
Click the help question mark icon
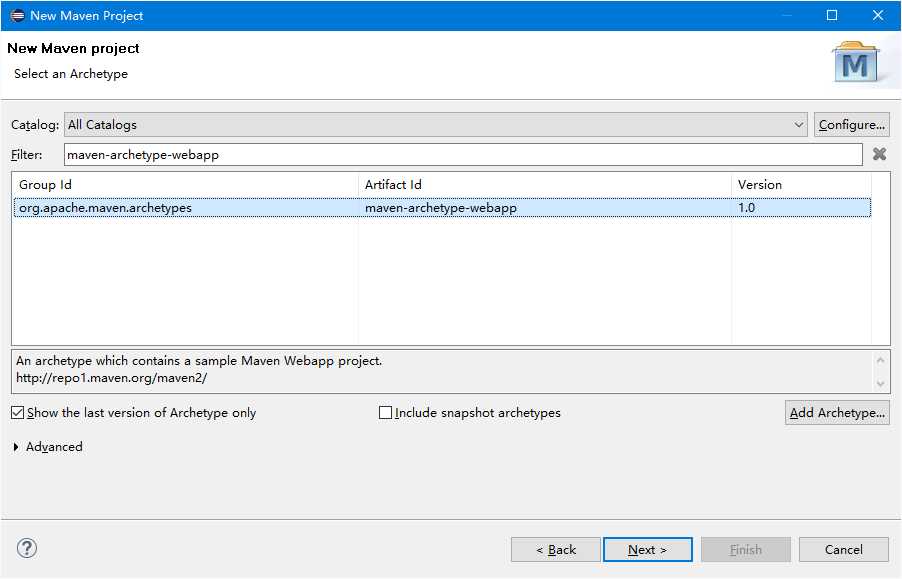[27, 548]
